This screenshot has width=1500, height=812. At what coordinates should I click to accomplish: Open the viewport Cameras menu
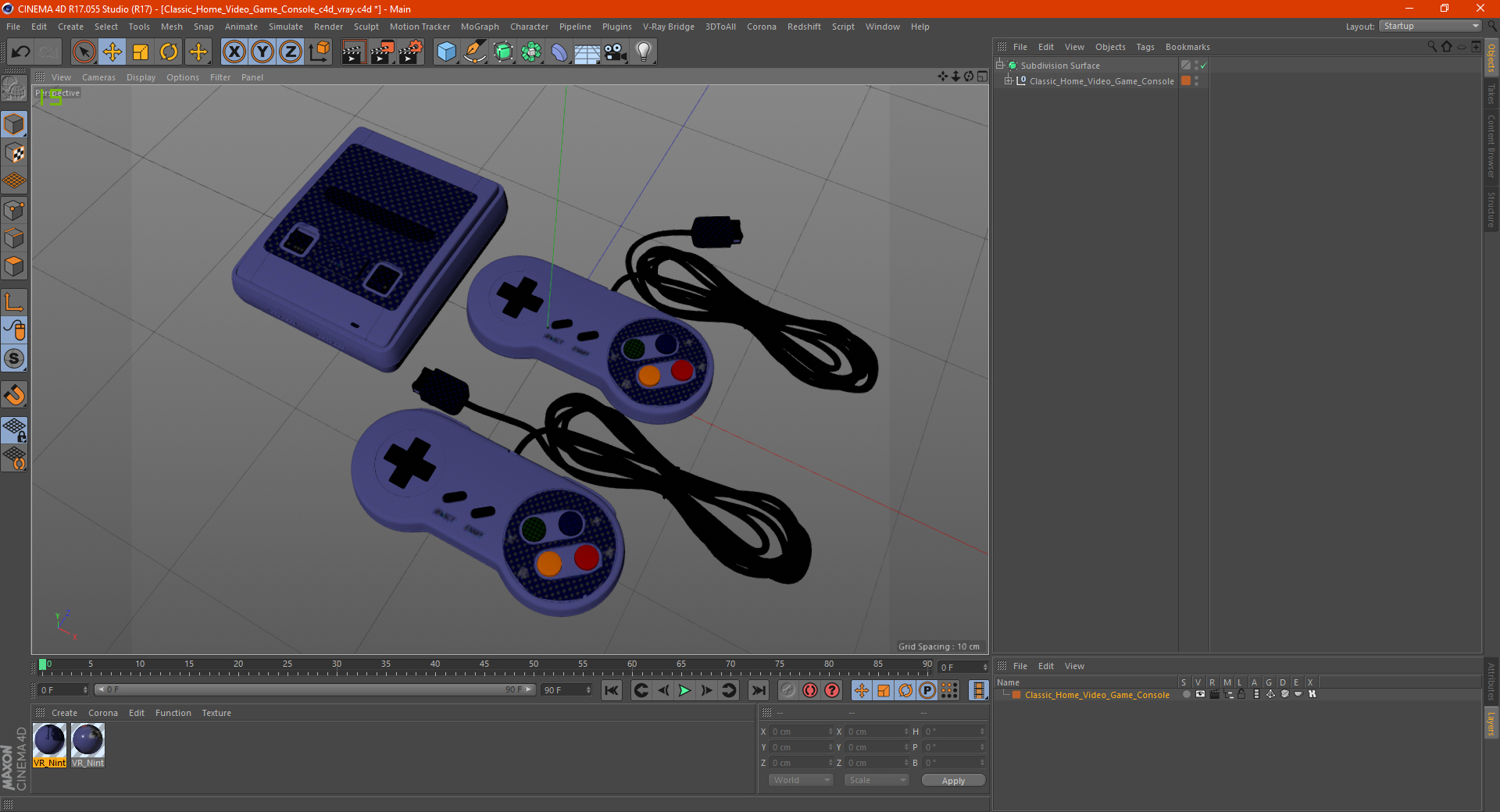point(98,77)
